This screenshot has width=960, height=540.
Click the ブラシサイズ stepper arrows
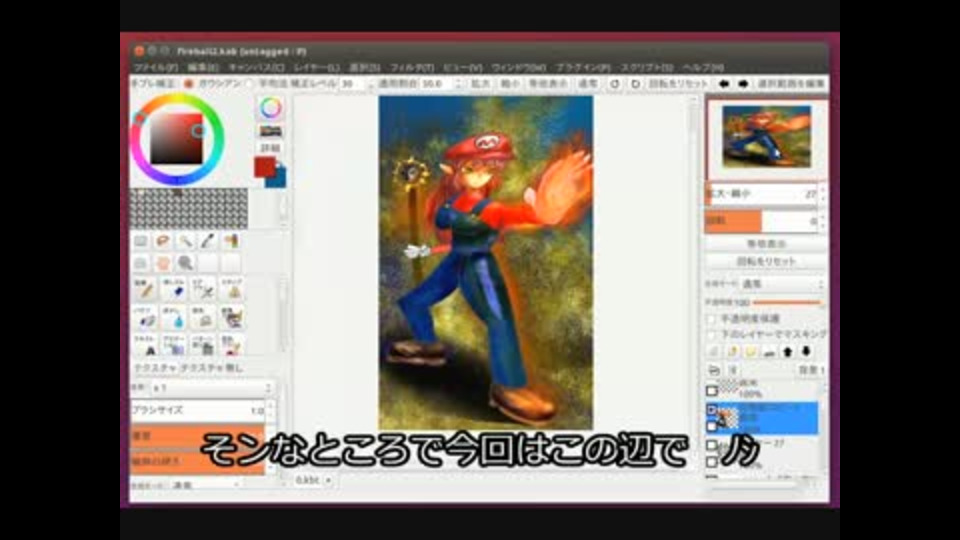[270, 411]
